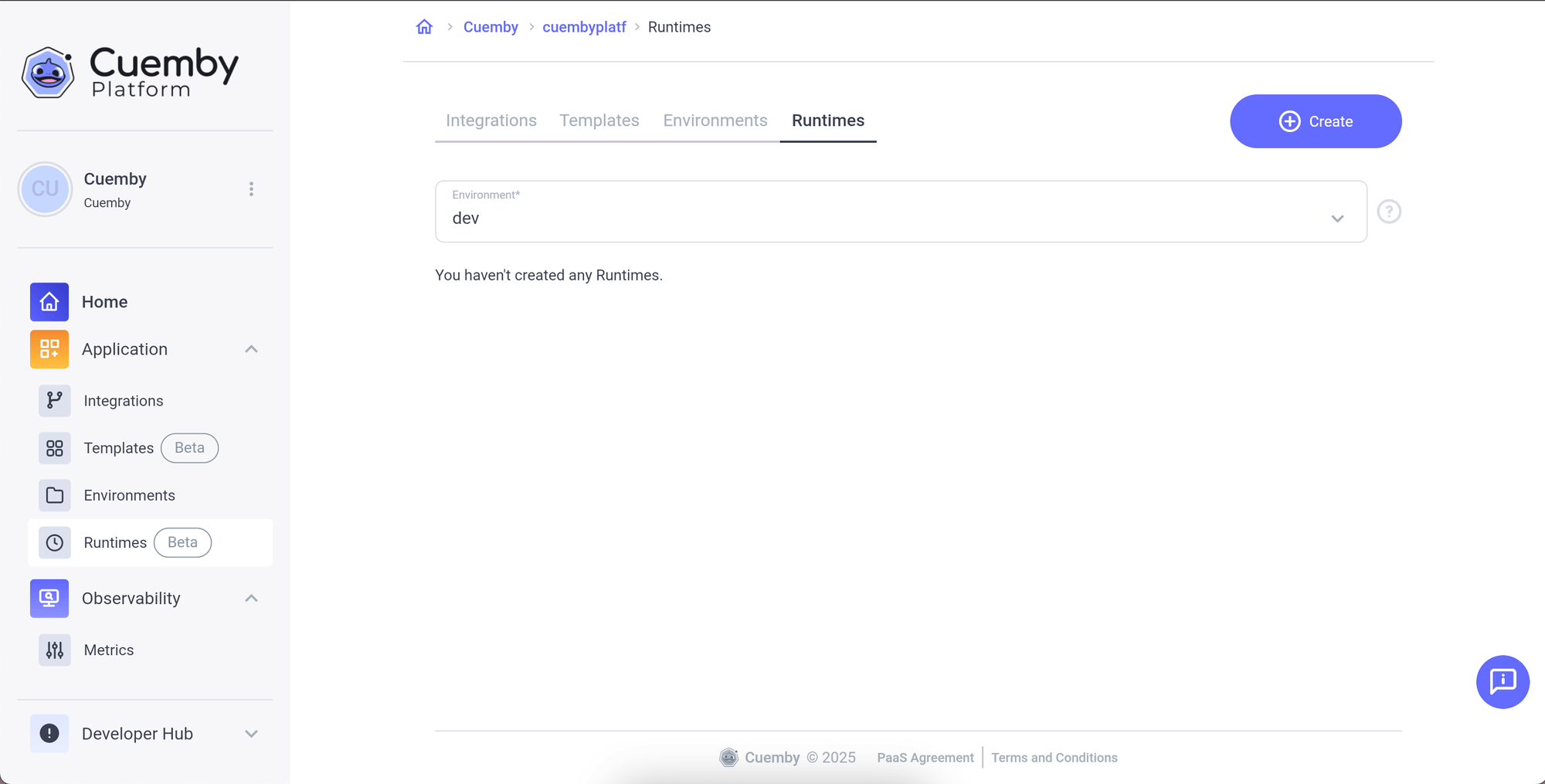Click the cuembyplatf breadcrumb link

(584, 26)
